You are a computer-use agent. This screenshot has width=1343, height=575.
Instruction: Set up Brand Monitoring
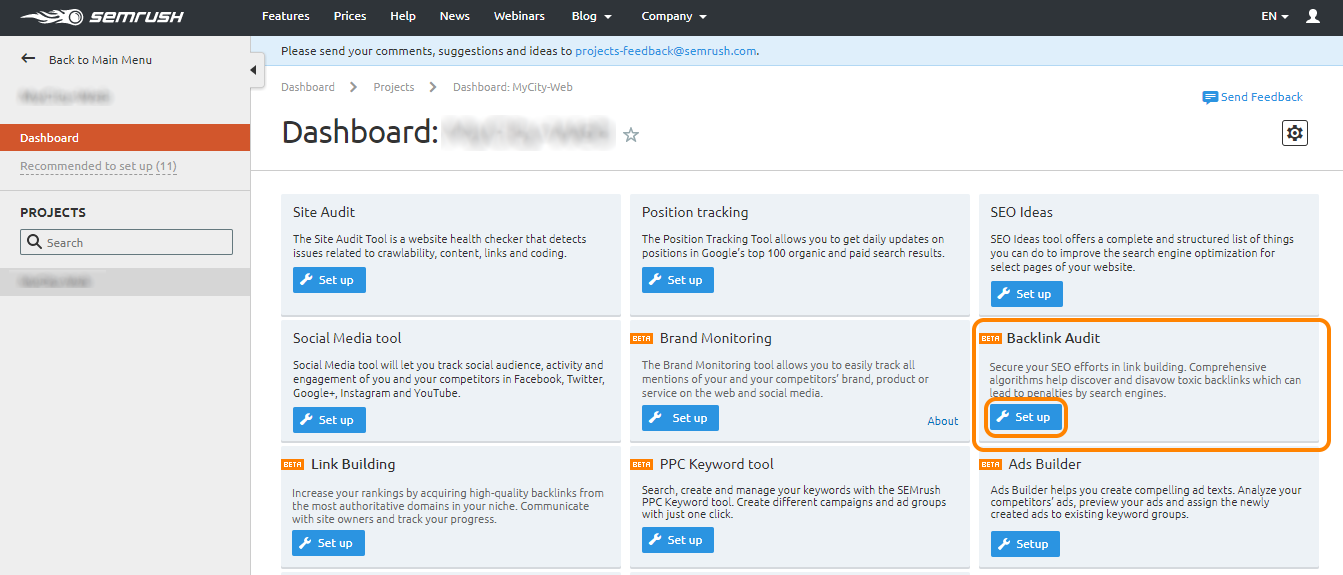coord(680,418)
